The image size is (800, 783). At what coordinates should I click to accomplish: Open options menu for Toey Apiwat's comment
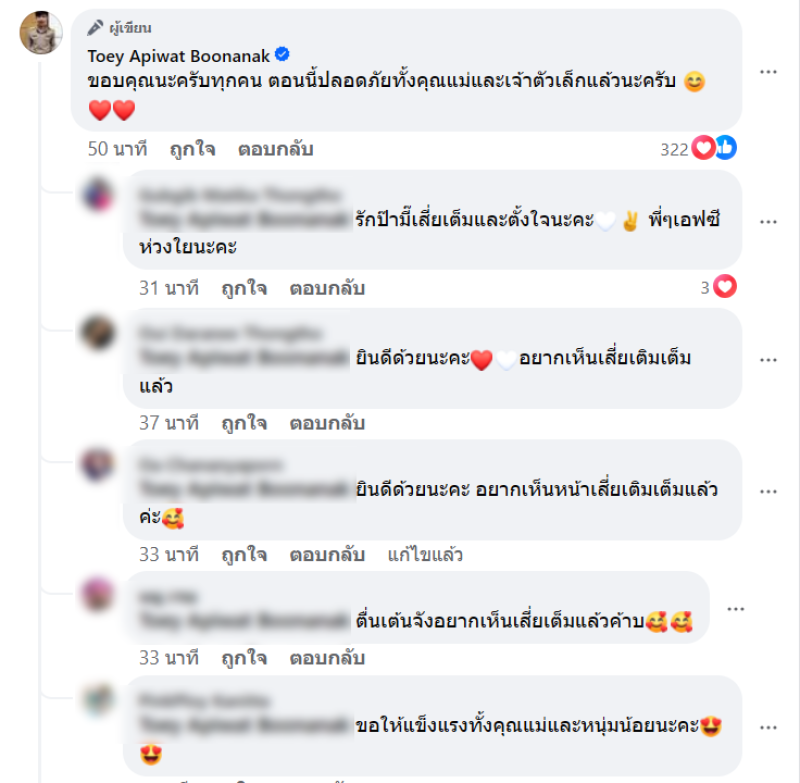(x=768, y=71)
